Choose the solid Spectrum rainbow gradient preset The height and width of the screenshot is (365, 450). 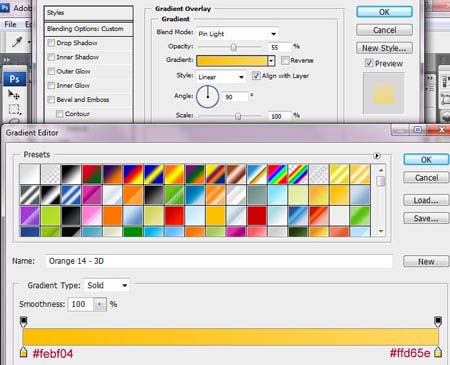[x=278, y=174]
